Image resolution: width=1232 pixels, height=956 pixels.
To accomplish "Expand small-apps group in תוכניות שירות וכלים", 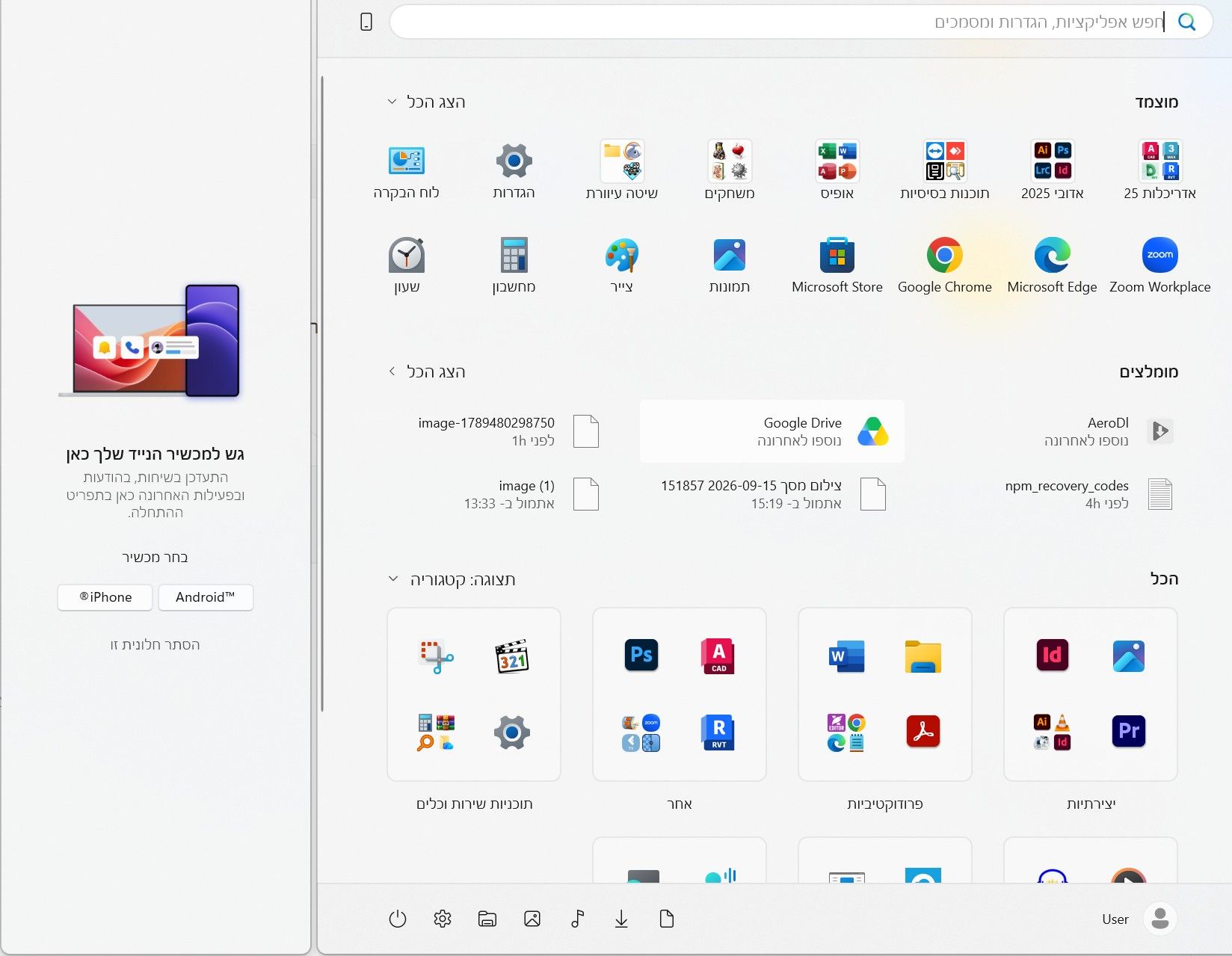I will (x=436, y=732).
